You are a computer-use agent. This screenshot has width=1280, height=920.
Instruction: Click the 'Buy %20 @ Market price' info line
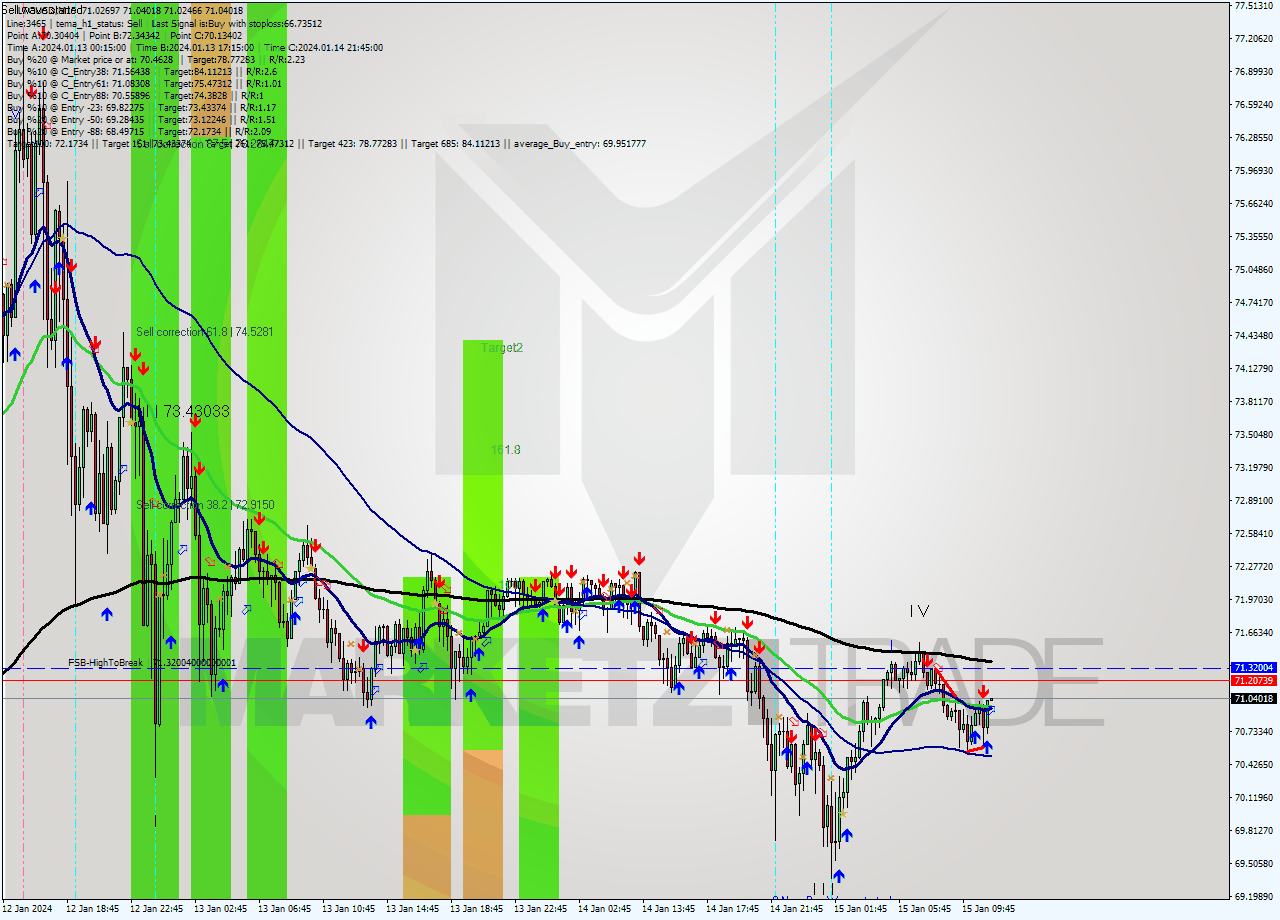[156, 59]
